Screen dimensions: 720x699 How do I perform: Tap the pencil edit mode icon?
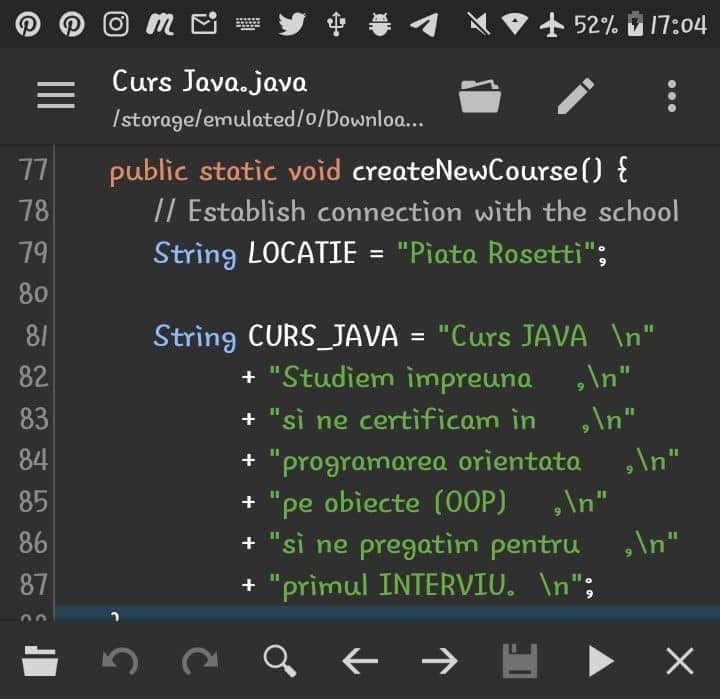[575, 96]
